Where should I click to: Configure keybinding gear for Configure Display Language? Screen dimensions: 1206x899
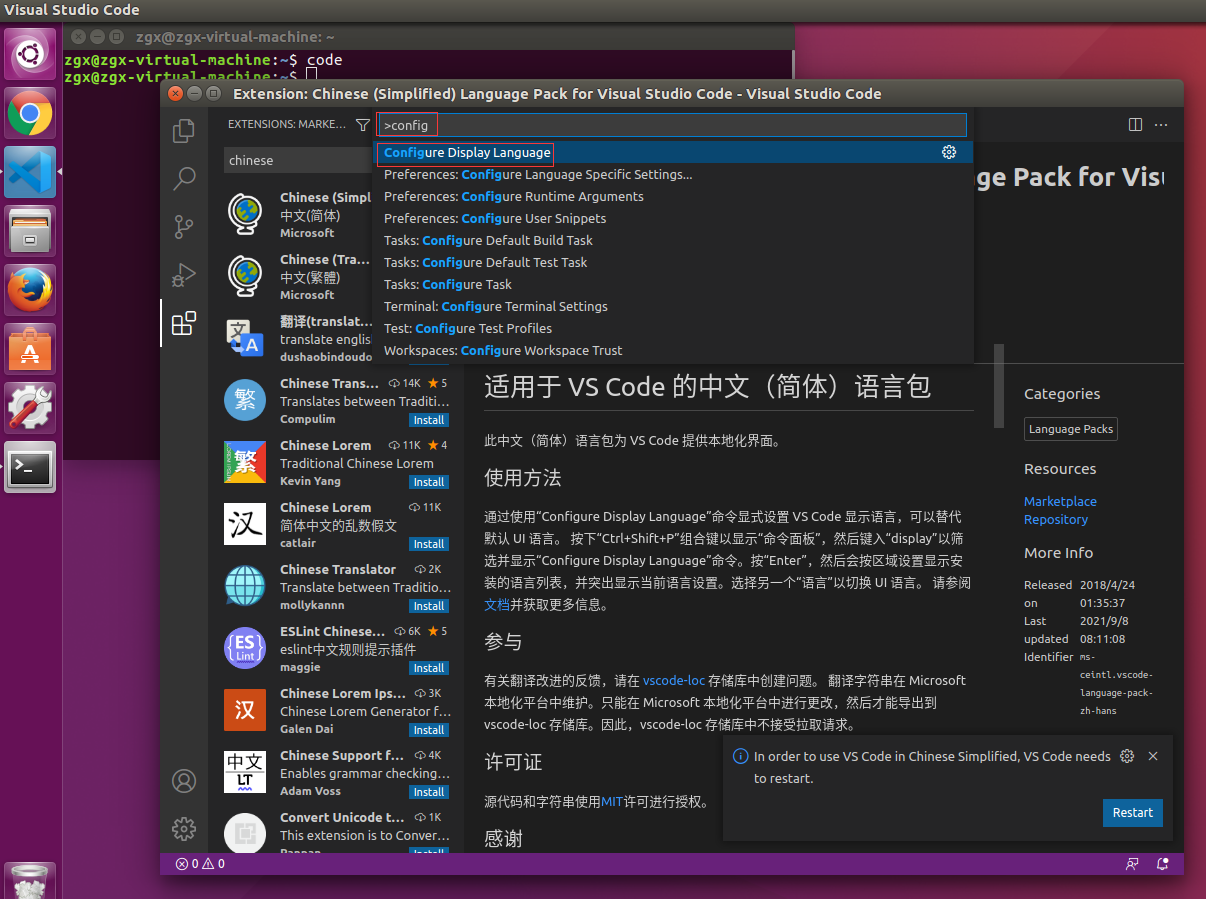[x=949, y=152]
